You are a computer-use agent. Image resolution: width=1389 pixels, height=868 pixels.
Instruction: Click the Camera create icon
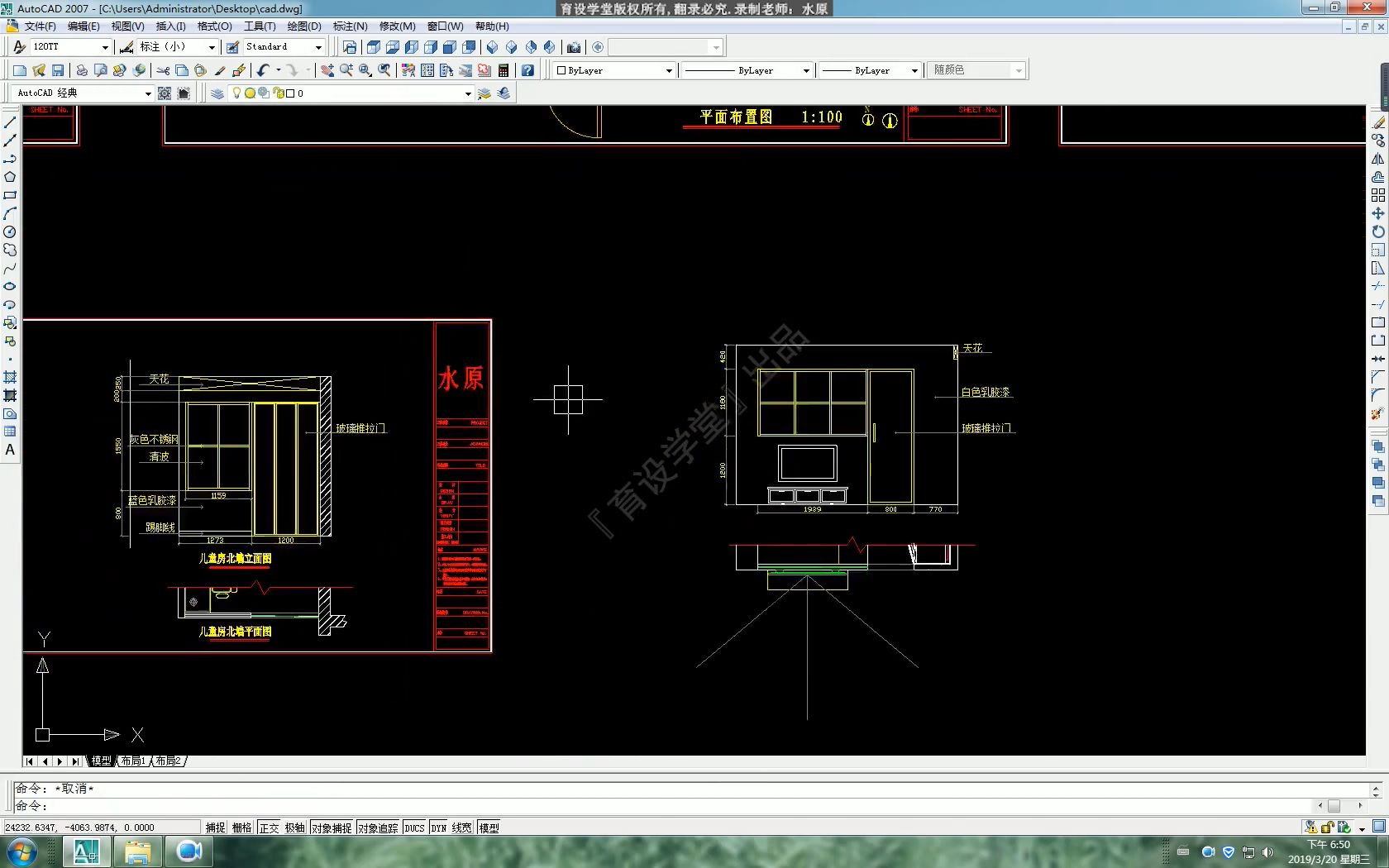click(574, 47)
